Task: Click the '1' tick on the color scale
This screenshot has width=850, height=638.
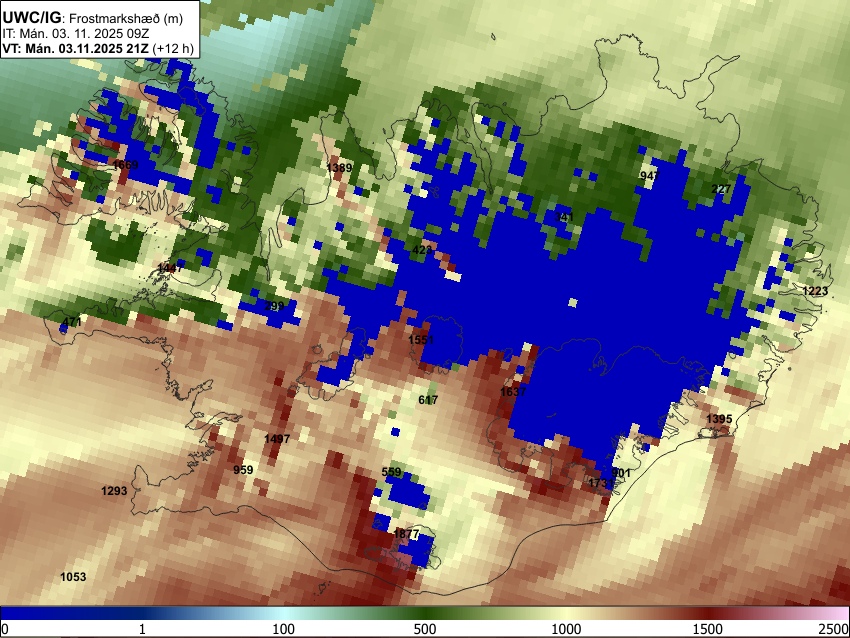Action: 142,629
